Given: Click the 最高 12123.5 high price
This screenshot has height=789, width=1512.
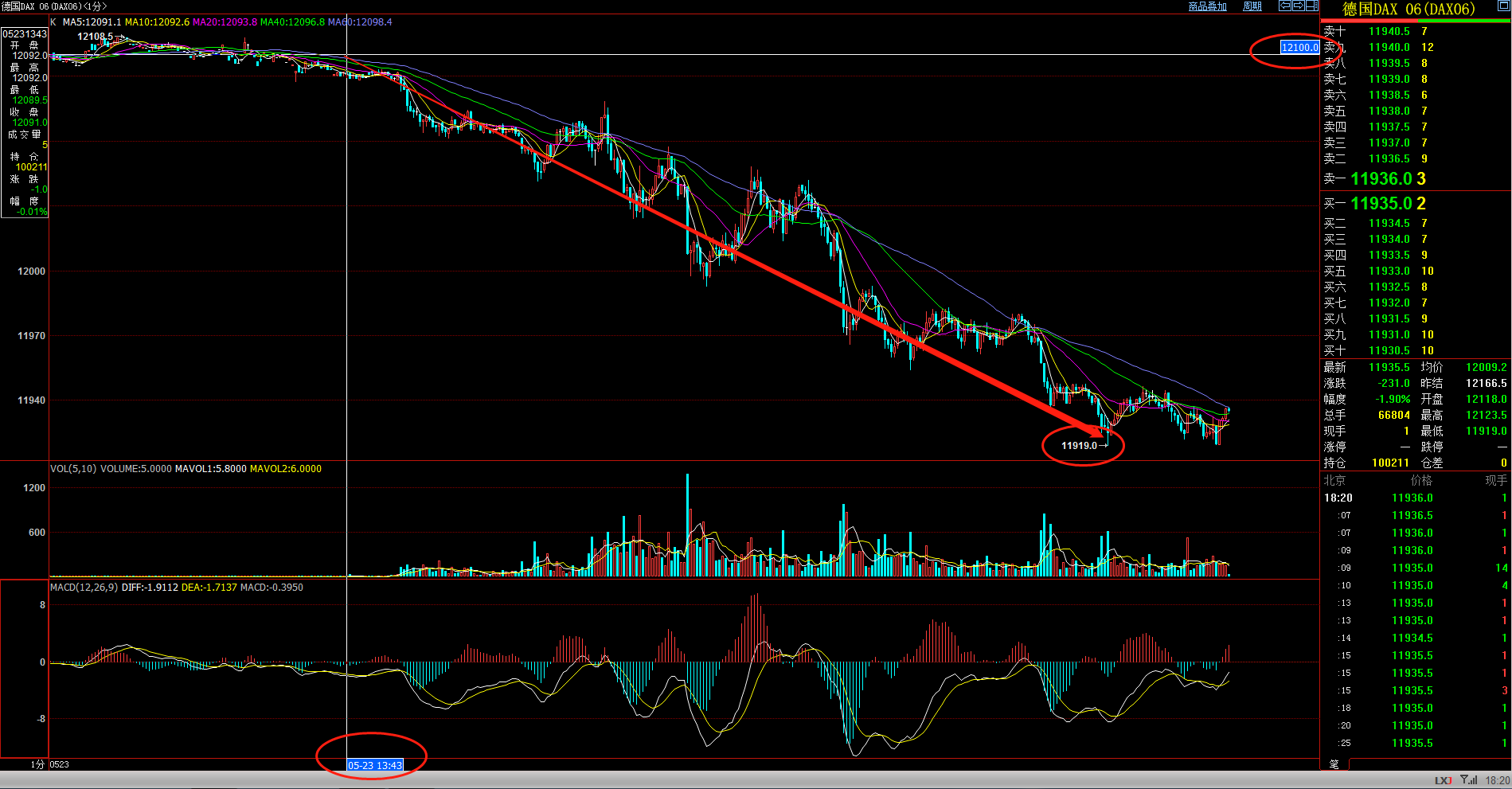Looking at the screenshot, I should (1487, 415).
